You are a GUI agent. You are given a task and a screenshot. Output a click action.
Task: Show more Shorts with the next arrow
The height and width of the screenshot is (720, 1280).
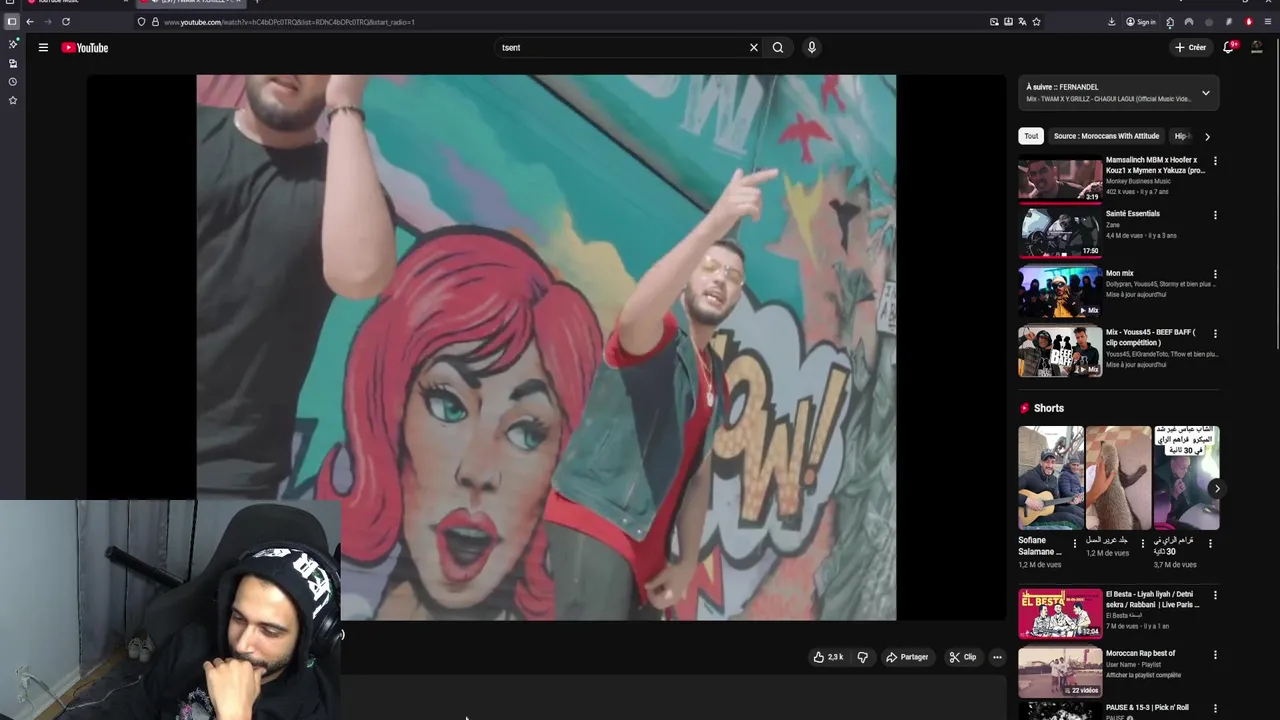(1216, 489)
